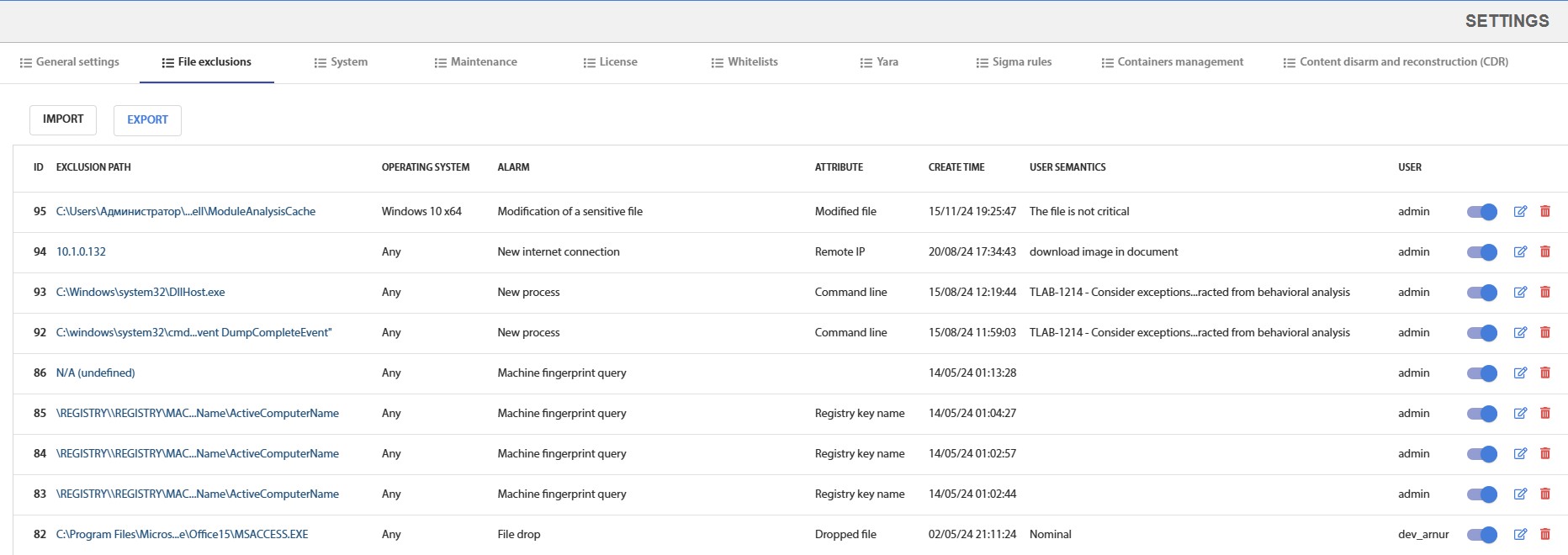Open the License tab
This screenshot has height=555, width=1568.
(x=611, y=62)
